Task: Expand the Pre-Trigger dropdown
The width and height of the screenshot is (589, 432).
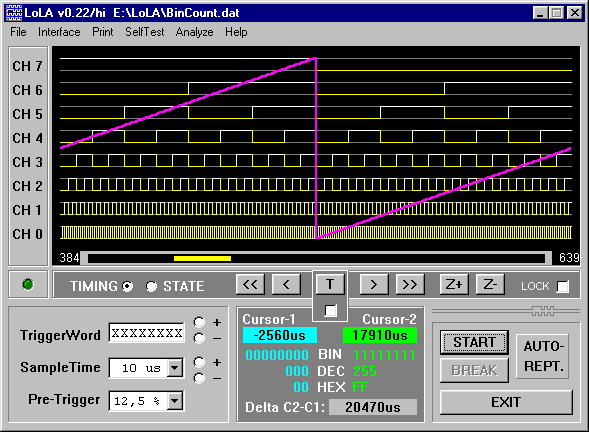Action: tap(175, 401)
